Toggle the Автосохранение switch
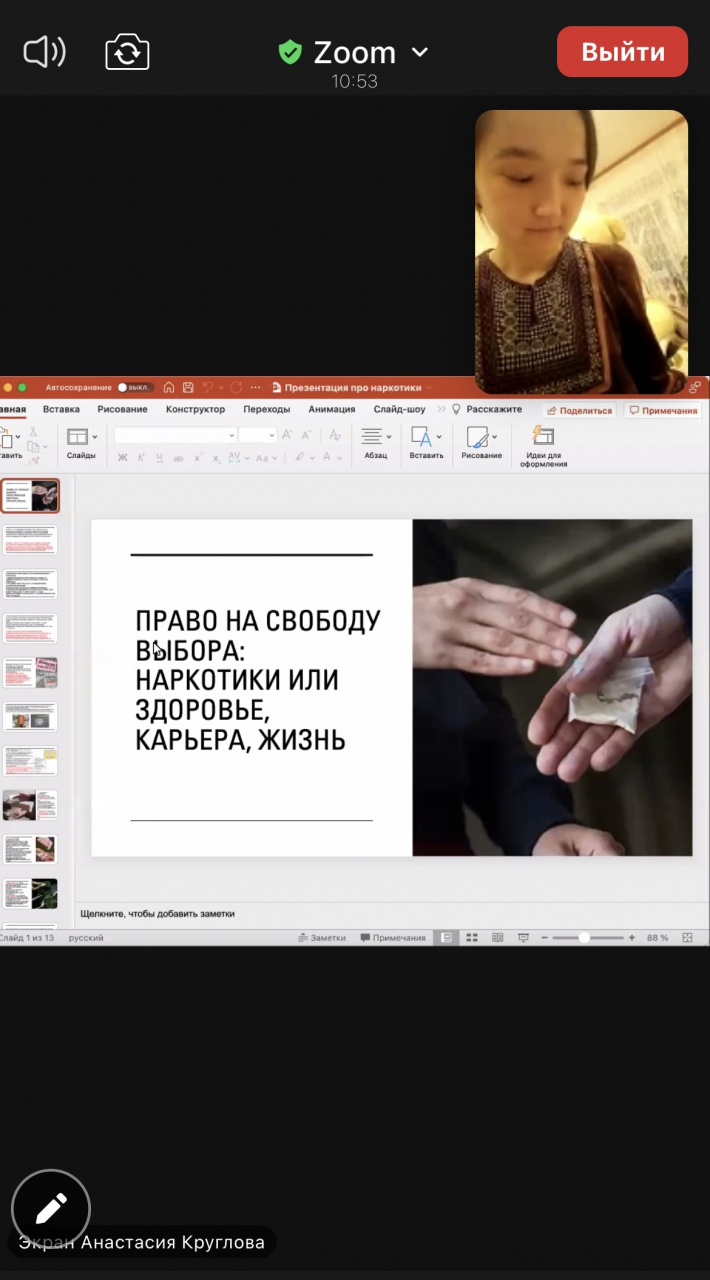 [134, 387]
